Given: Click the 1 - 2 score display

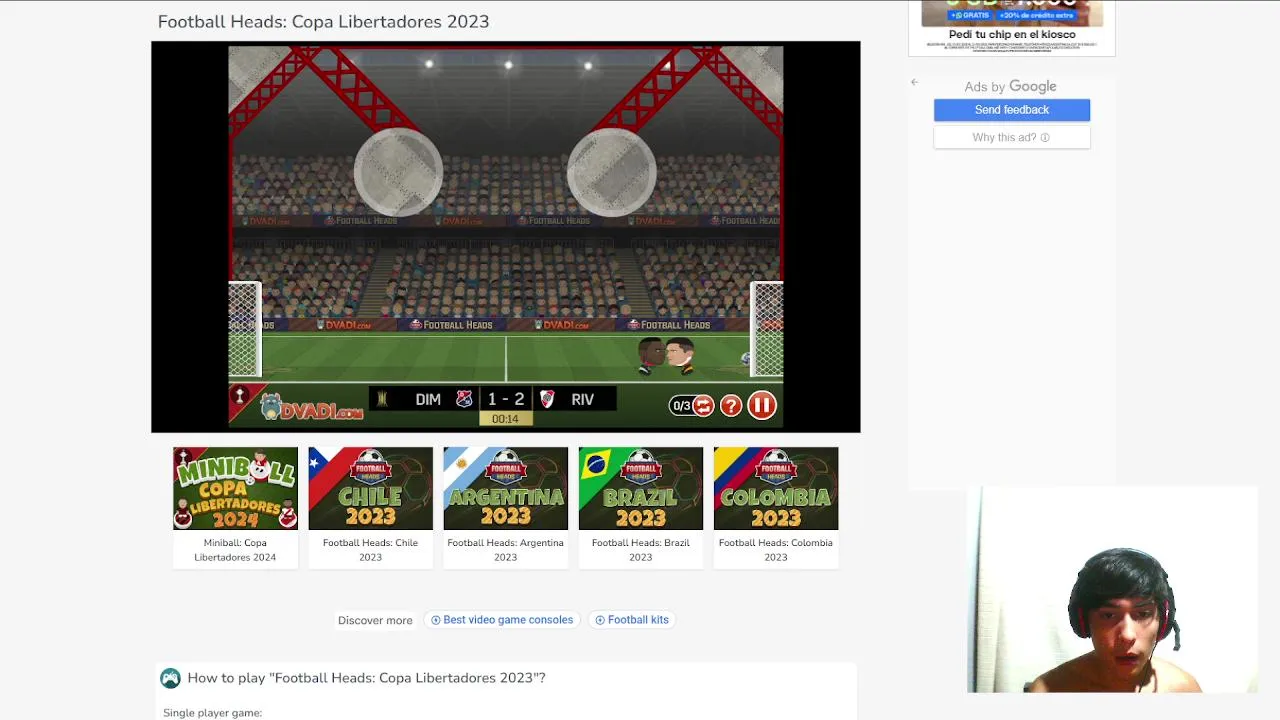Looking at the screenshot, I should tap(506, 399).
